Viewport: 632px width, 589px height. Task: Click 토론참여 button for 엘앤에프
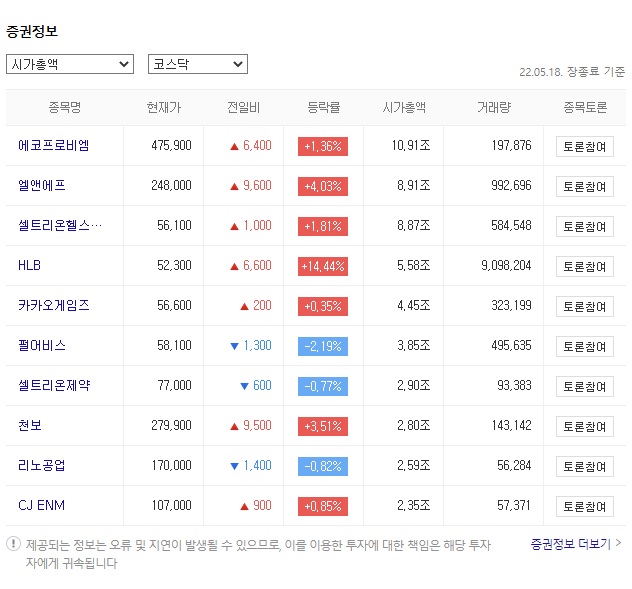(585, 186)
